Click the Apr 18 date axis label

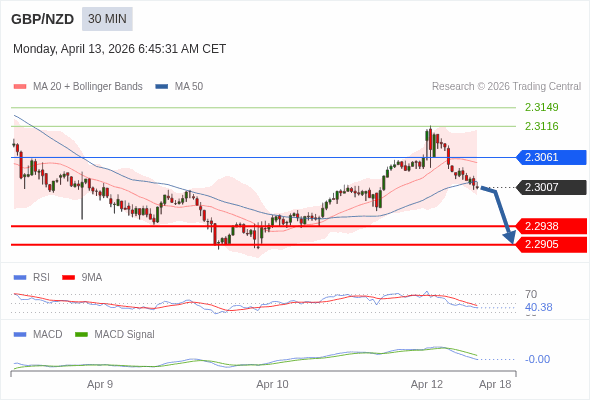point(495,385)
